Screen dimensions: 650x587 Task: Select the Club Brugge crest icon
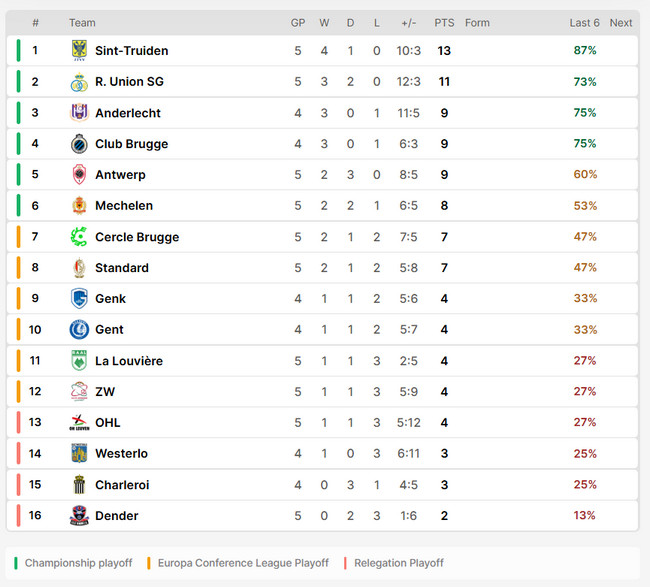[x=79, y=144]
